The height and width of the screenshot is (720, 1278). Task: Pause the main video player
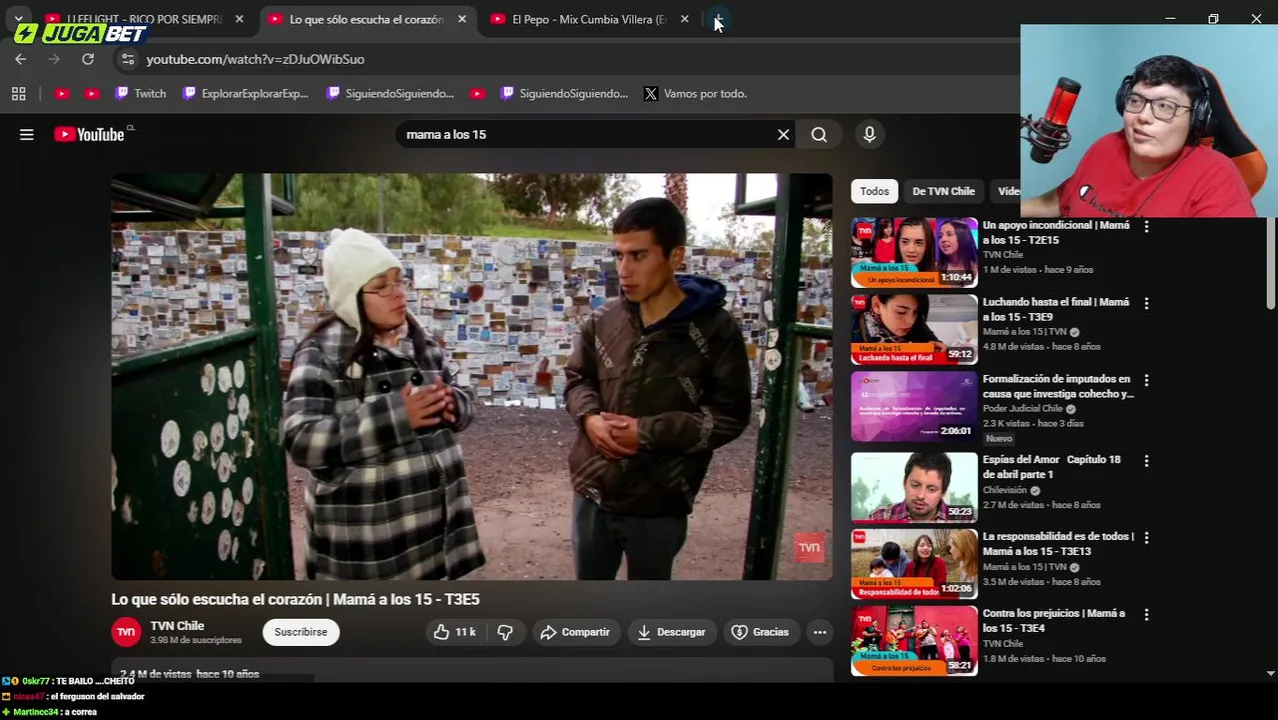pos(471,377)
